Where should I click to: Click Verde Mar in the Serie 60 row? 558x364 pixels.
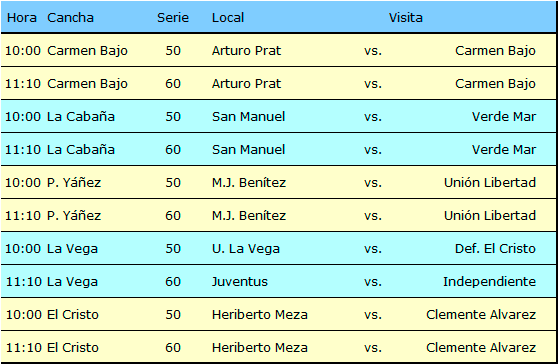tap(504, 150)
